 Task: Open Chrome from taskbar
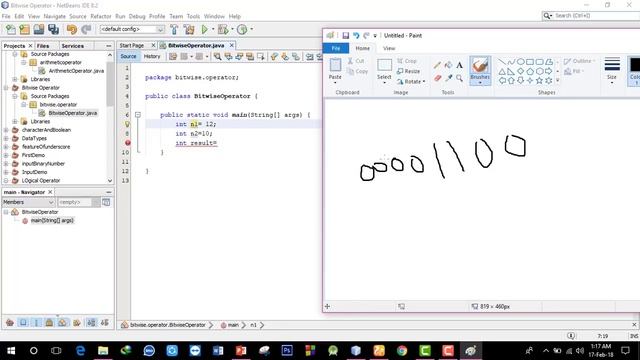(x=402, y=351)
